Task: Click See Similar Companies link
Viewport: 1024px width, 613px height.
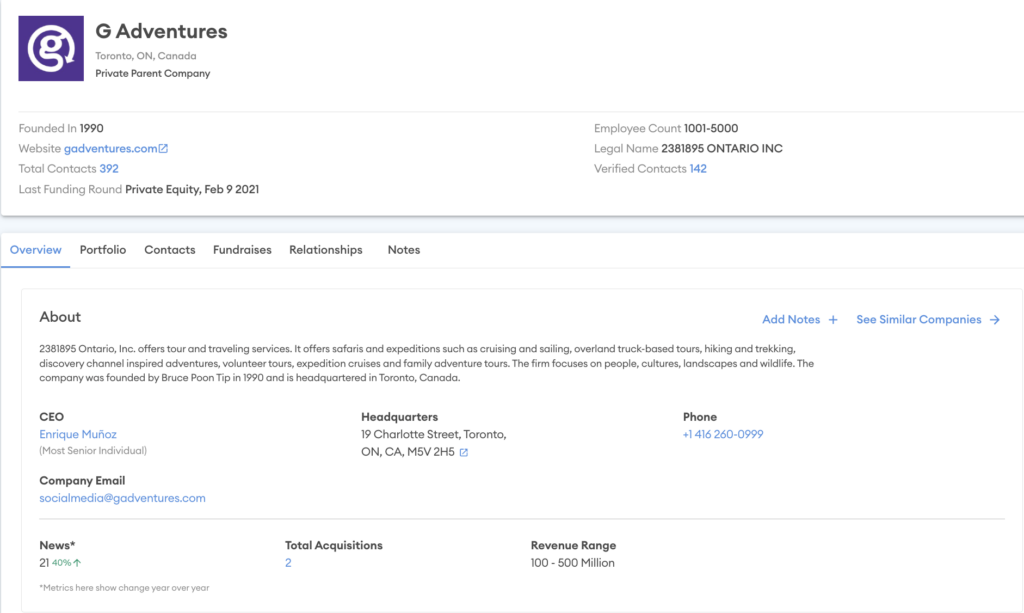Action: coord(919,319)
